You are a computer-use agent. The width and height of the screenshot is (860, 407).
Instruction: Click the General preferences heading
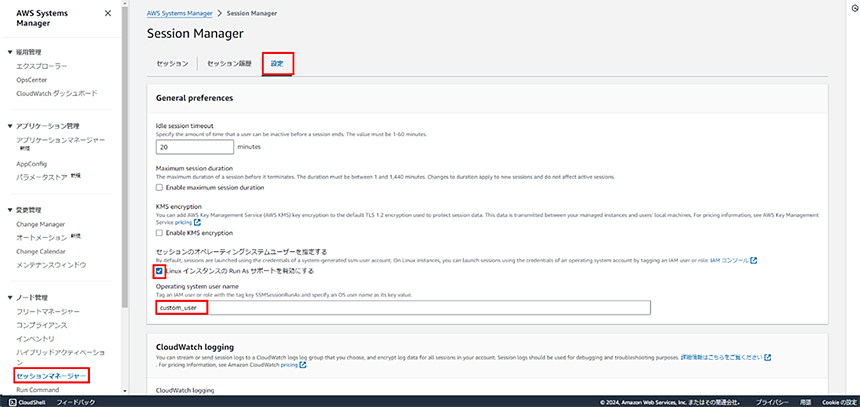[195, 98]
